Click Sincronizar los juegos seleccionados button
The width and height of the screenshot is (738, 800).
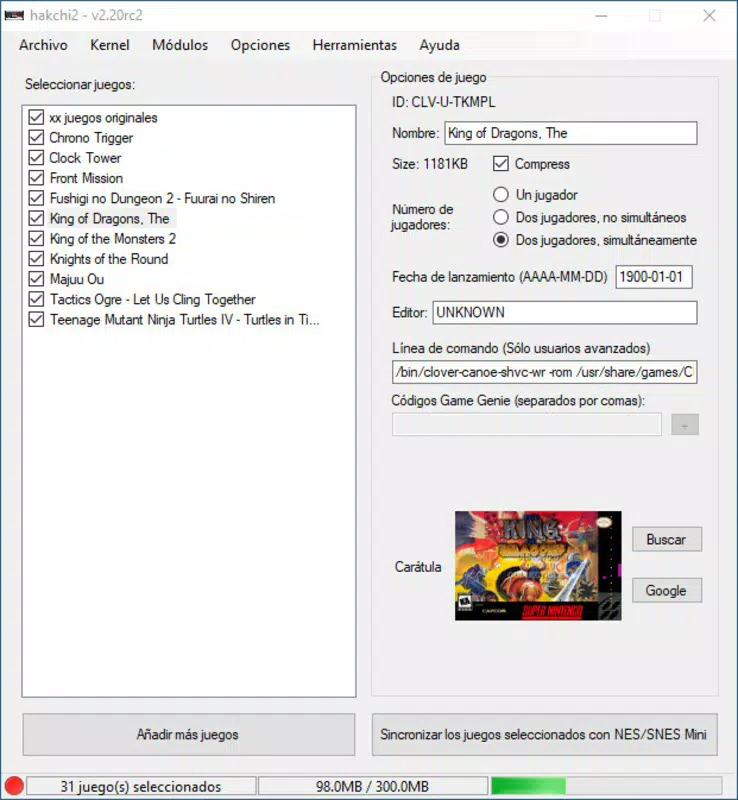545,735
